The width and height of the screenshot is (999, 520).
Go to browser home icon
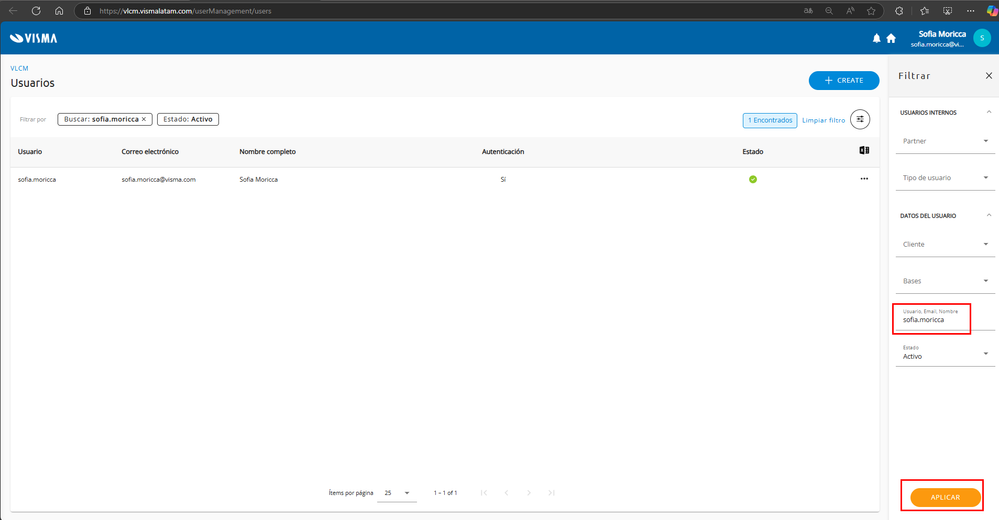click(59, 11)
